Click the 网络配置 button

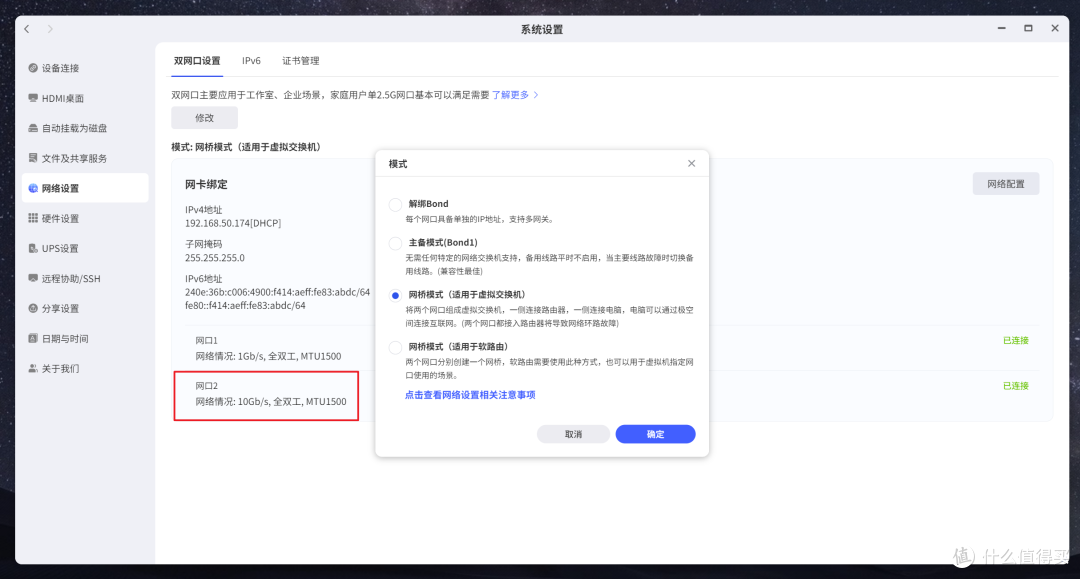(1006, 184)
